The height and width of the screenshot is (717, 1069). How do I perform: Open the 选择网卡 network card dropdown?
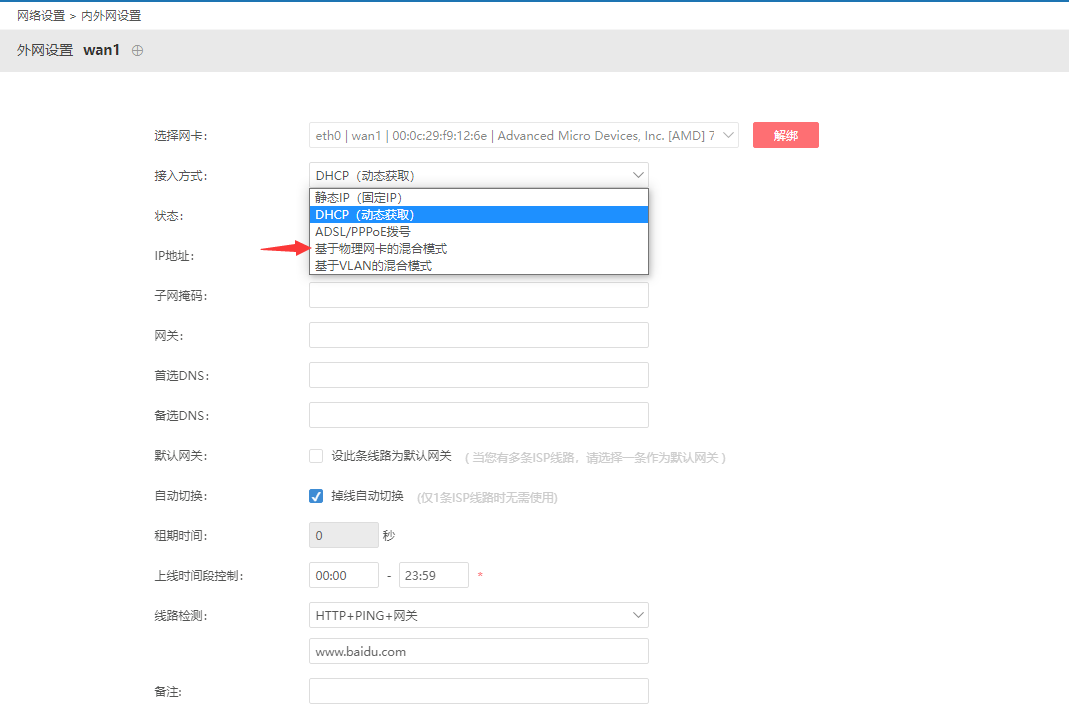[x=524, y=135]
